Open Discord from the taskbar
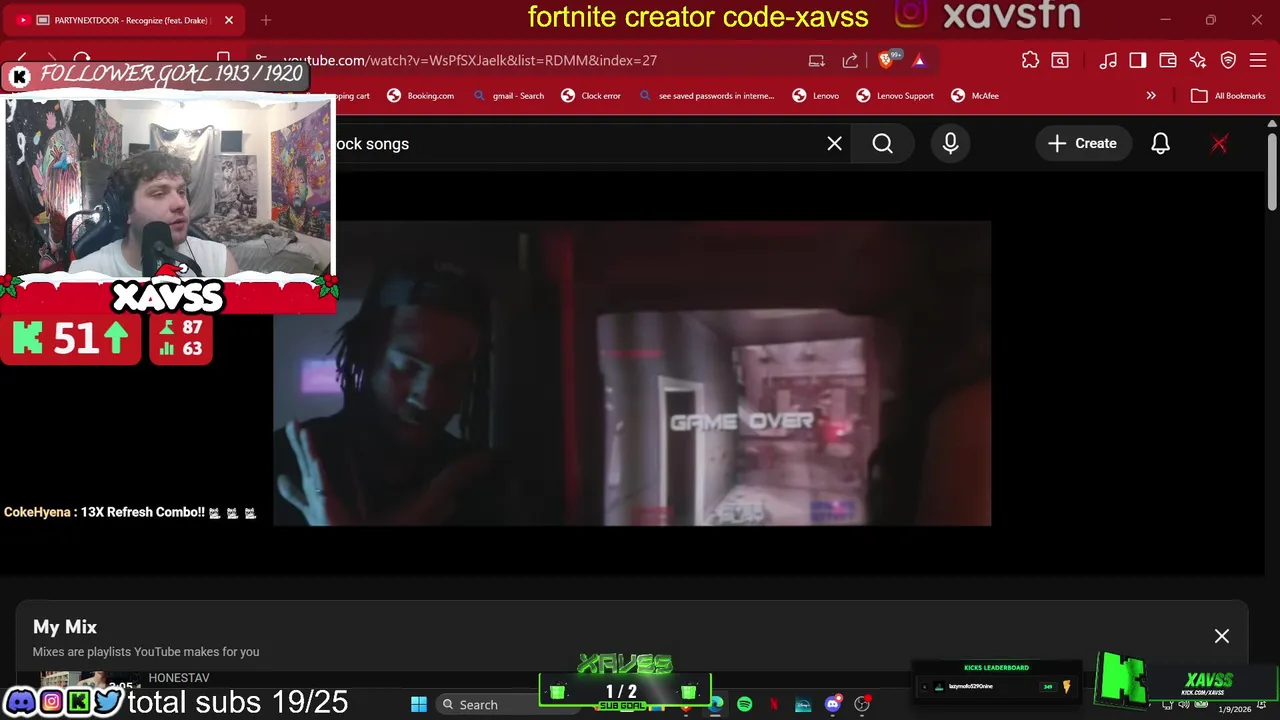Viewport: 1280px width, 720px height. coord(833,704)
